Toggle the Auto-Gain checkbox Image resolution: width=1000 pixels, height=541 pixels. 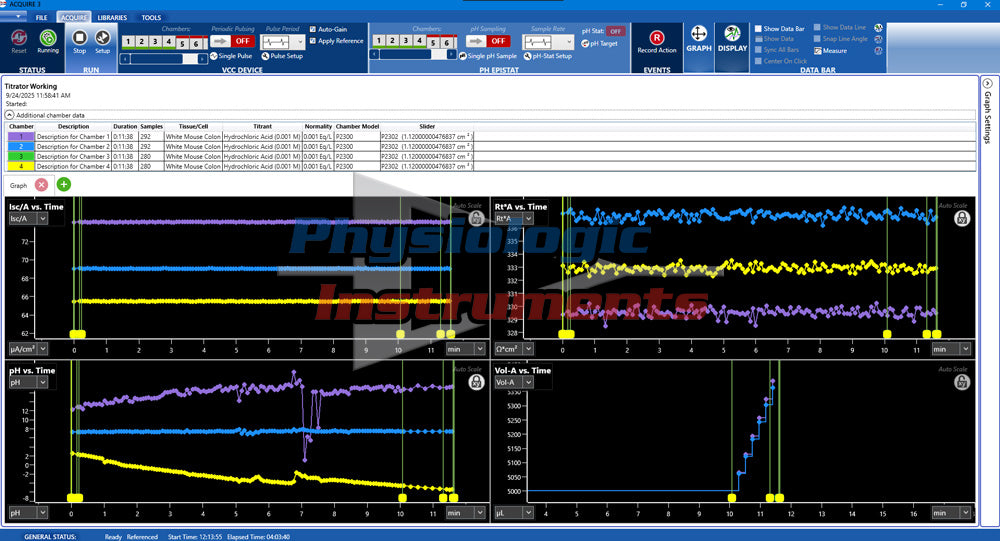click(313, 30)
